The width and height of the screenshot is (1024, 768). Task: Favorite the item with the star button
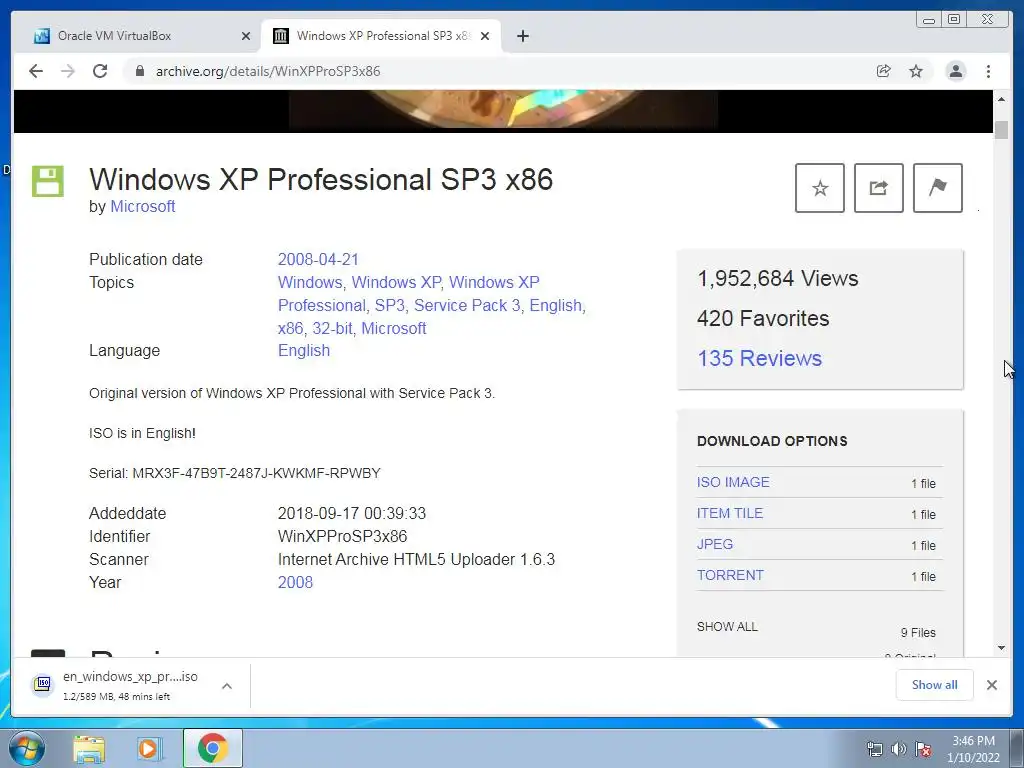pos(820,188)
